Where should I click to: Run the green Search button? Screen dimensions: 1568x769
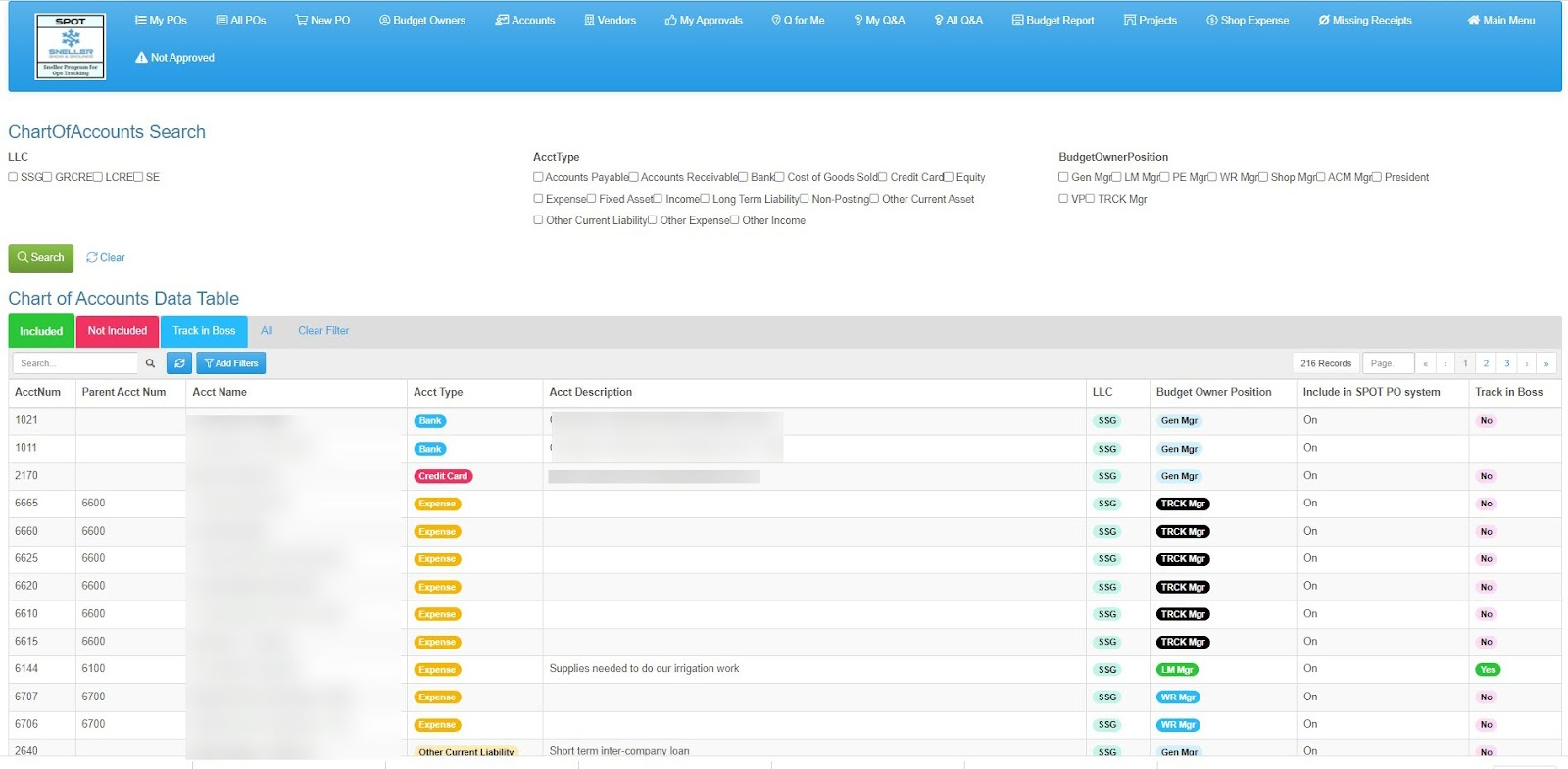41,258
